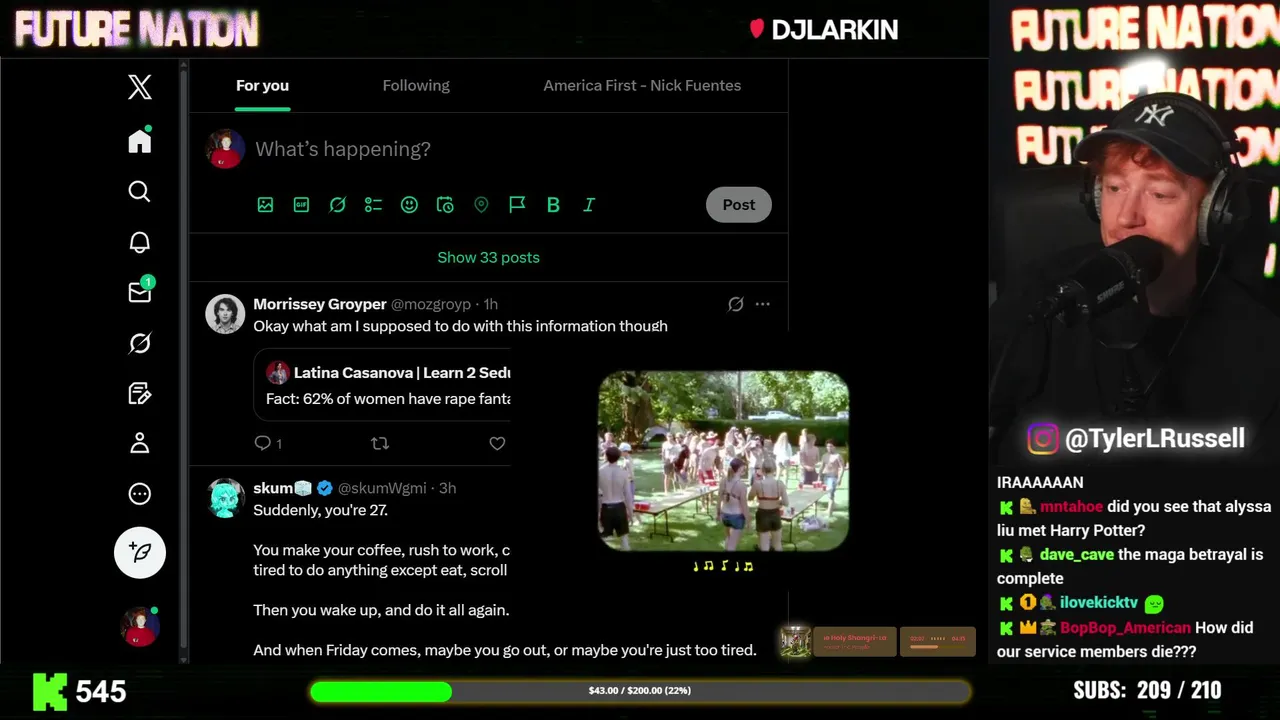Click skum avatar image

pyautogui.click(x=225, y=498)
